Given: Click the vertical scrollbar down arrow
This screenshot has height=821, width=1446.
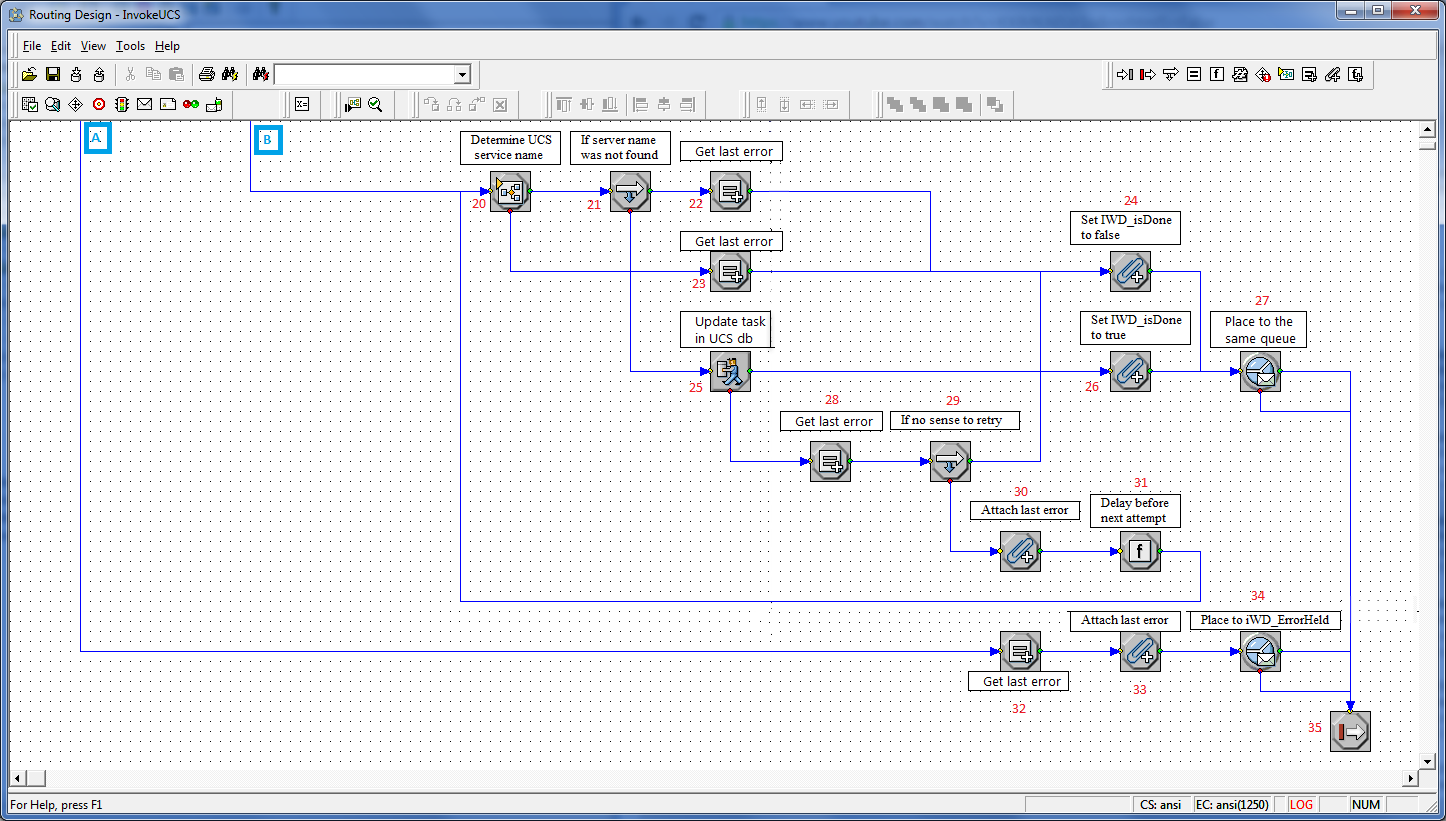Looking at the screenshot, I should (x=1428, y=761).
